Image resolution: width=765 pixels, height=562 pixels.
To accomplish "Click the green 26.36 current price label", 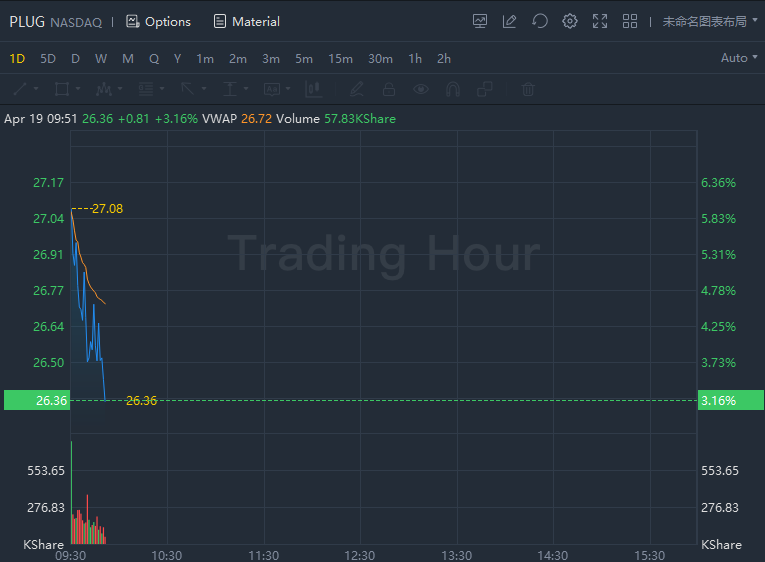I will tap(37, 400).
